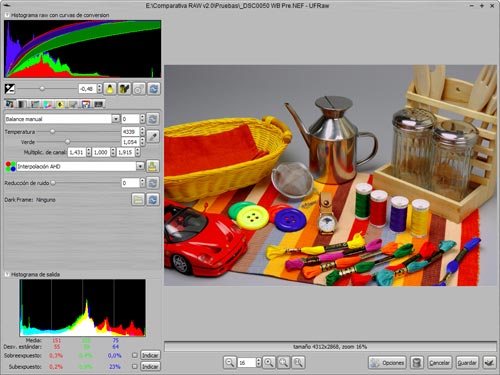The height and width of the screenshot is (375, 500).
Task: Click the Temperatura slider
Action: click(x=78, y=132)
